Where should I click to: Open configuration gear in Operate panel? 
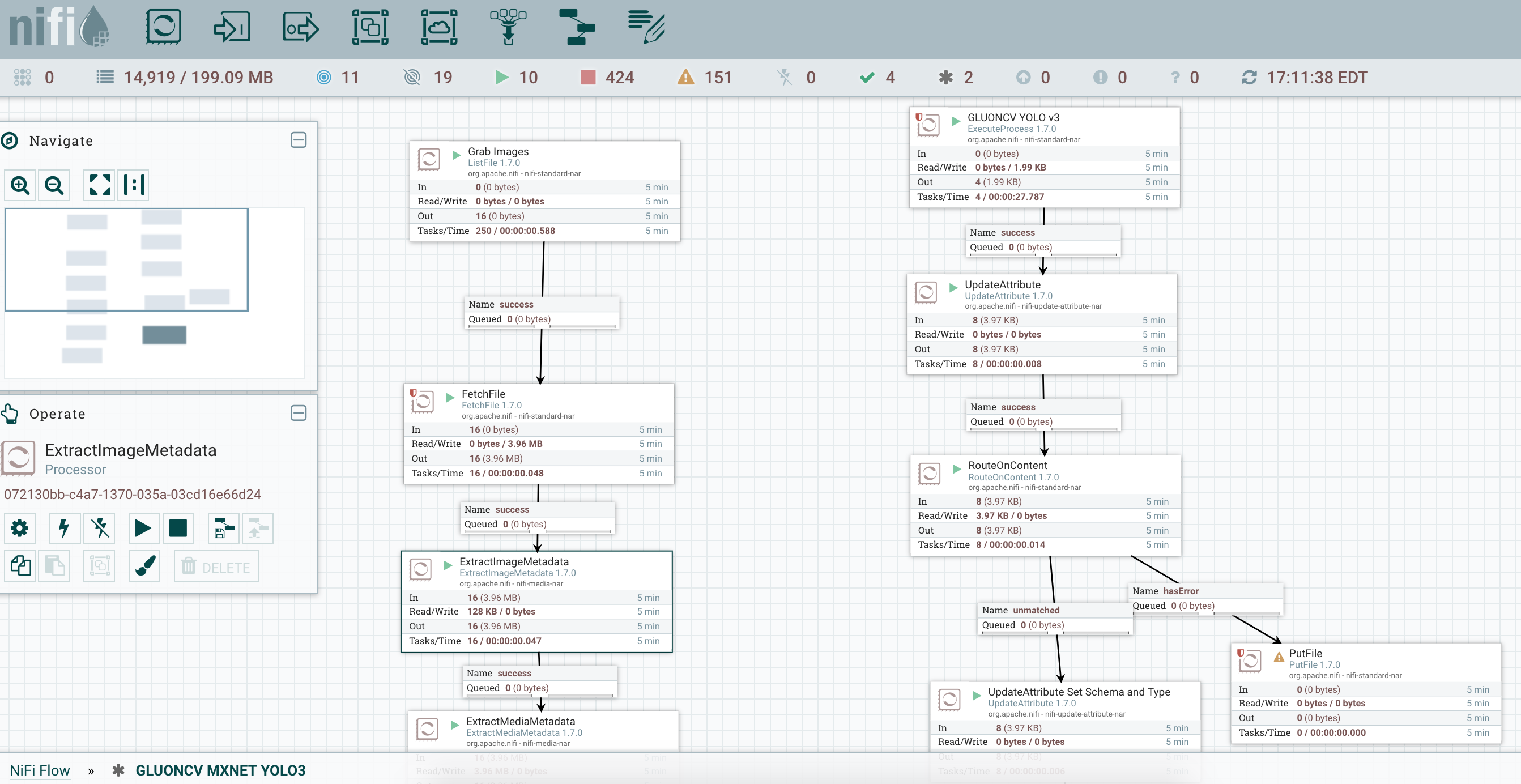19,529
